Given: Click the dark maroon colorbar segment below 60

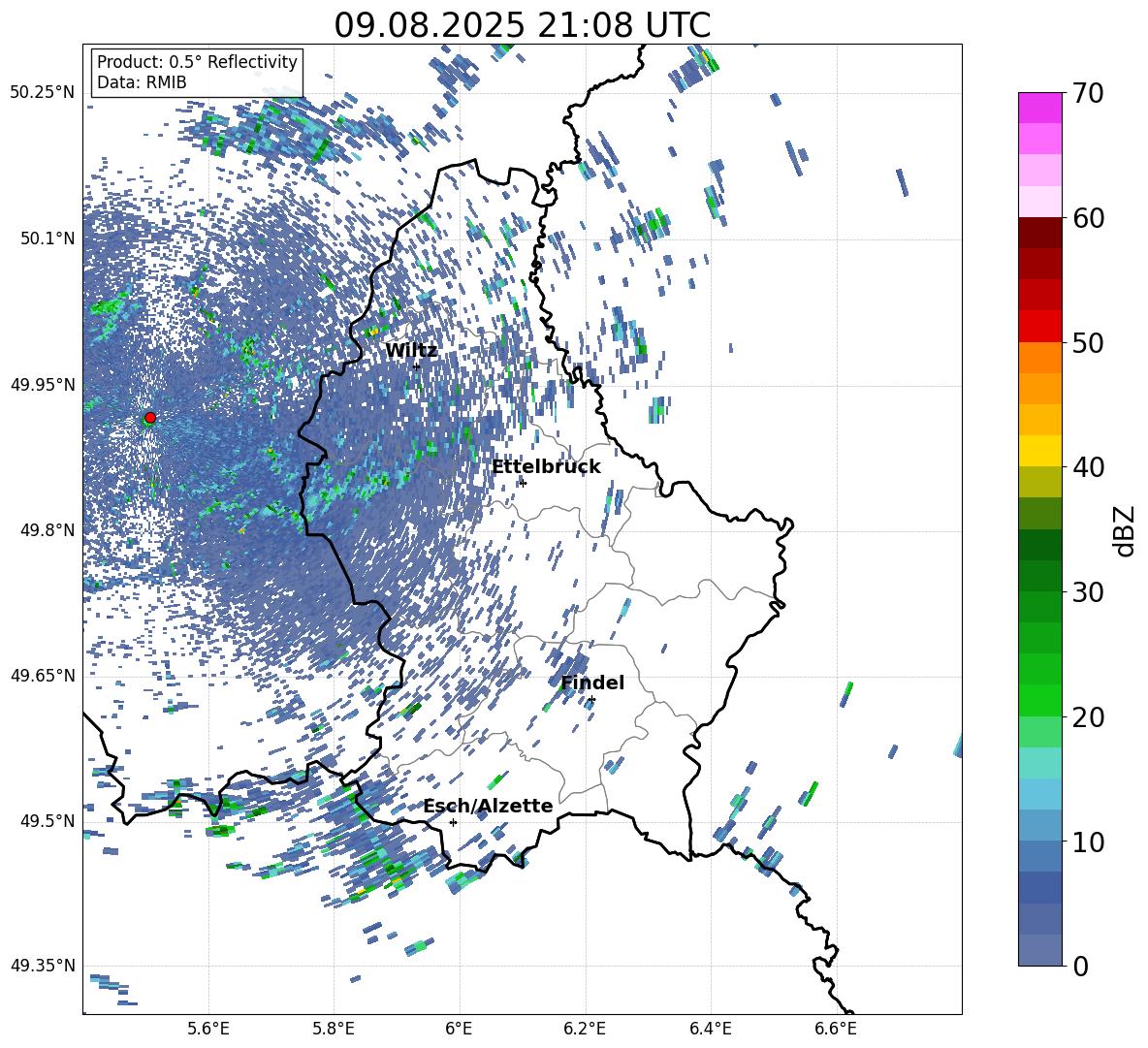Looking at the screenshot, I should coord(1039,233).
